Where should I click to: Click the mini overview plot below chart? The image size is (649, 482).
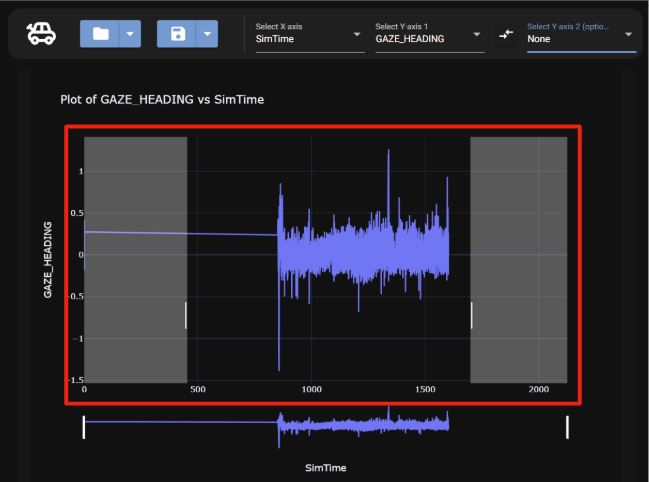click(x=325, y=427)
